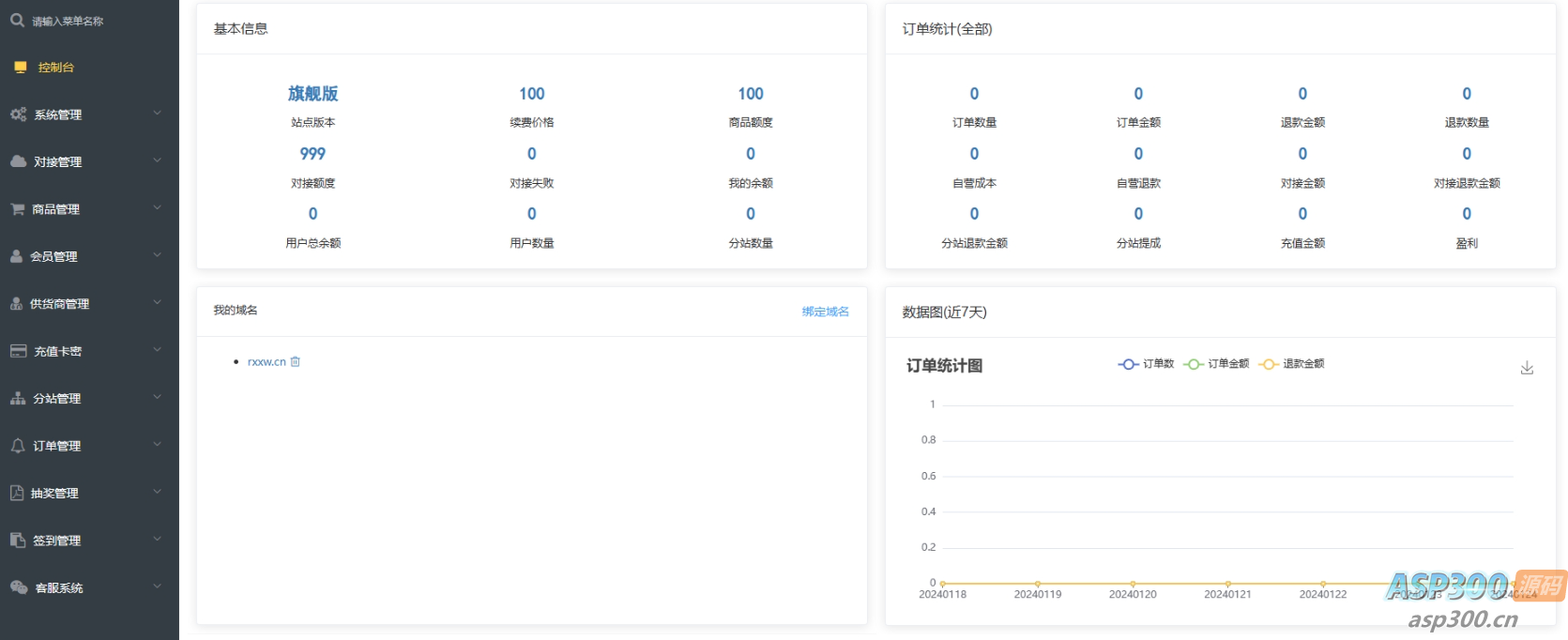Expand the 签到管理 menu arrow
The width and height of the screenshot is (1568, 640).
tap(157, 539)
